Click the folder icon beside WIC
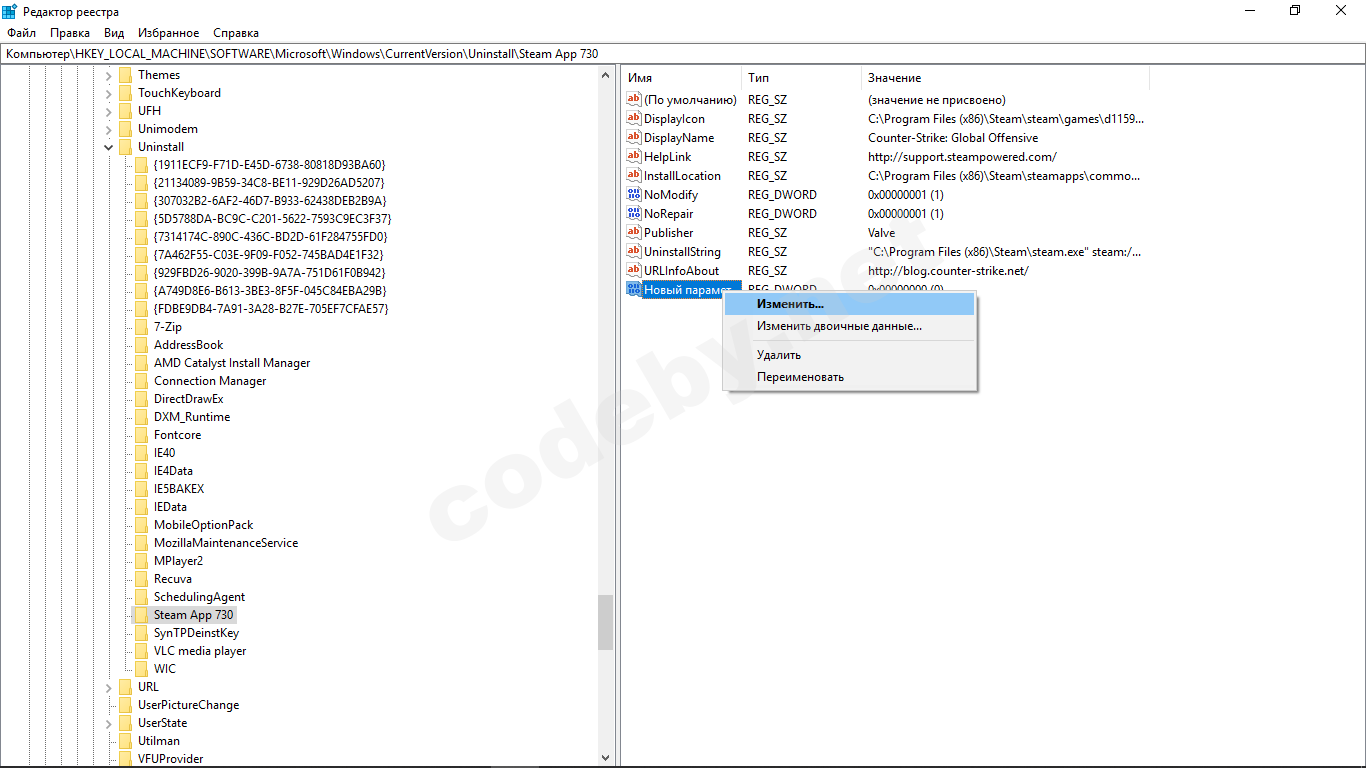The height and width of the screenshot is (768, 1366). pos(141,669)
